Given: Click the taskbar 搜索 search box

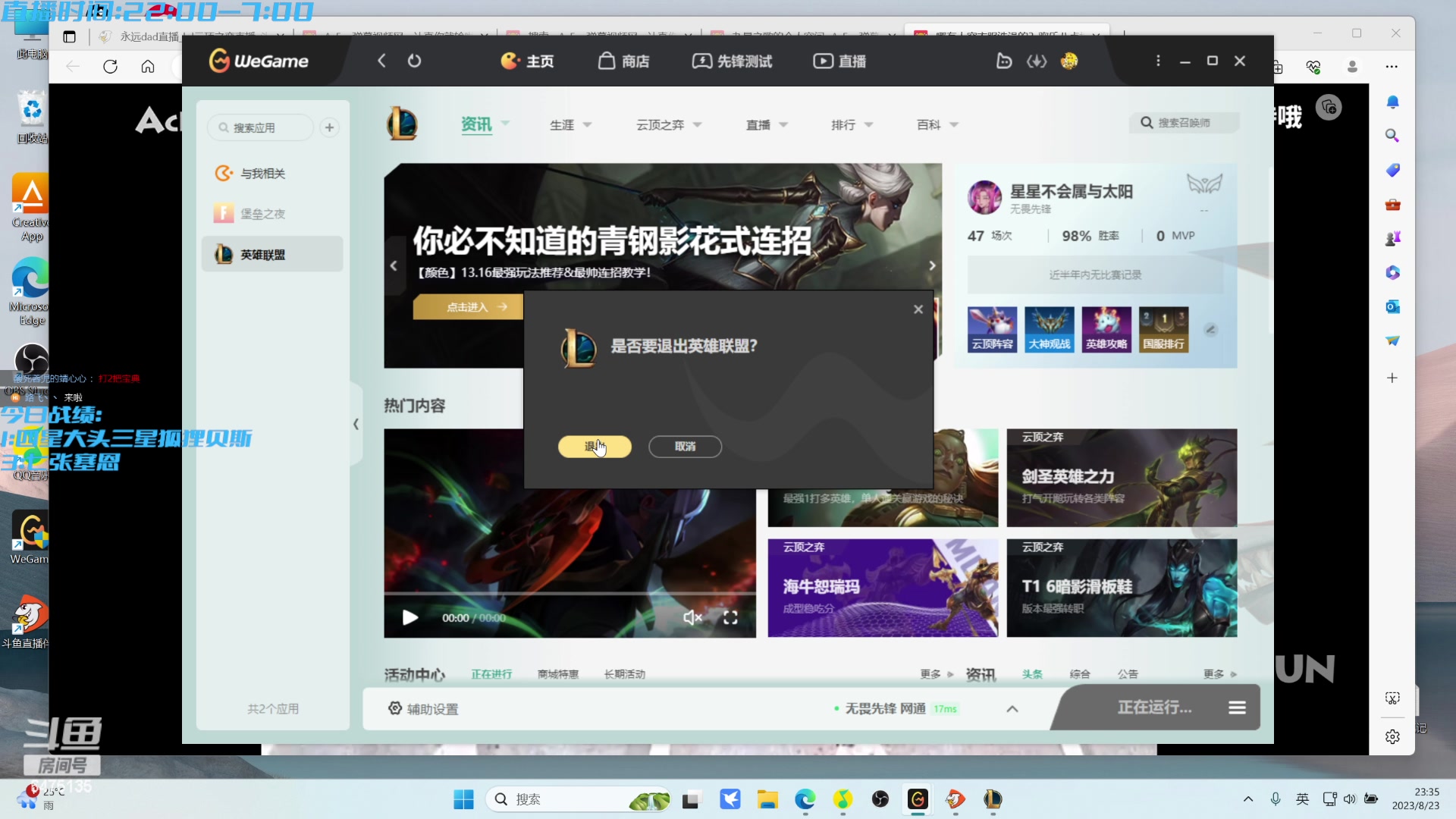Looking at the screenshot, I should pyautogui.click(x=578, y=799).
